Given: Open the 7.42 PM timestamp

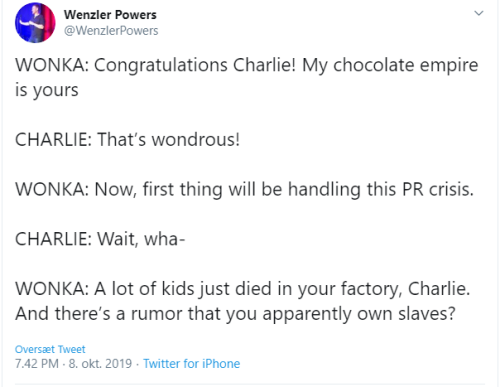Looking at the screenshot, I should pyautogui.click(x=37, y=363).
